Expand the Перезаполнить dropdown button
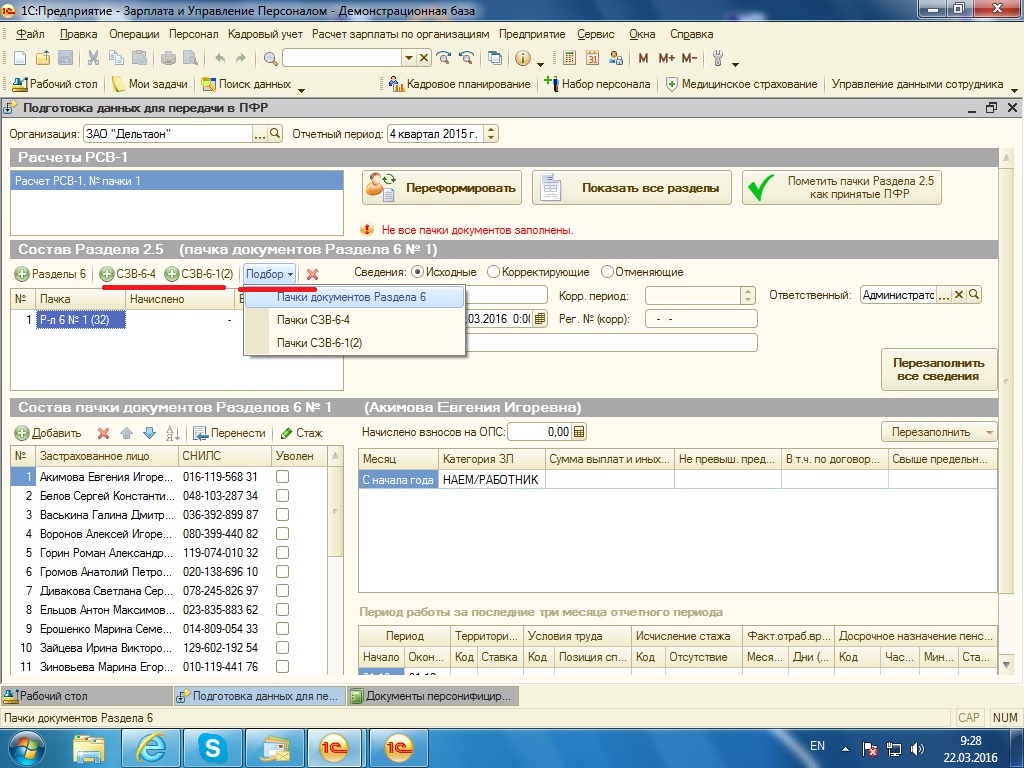The width and height of the screenshot is (1024, 768). [x=938, y=432]
